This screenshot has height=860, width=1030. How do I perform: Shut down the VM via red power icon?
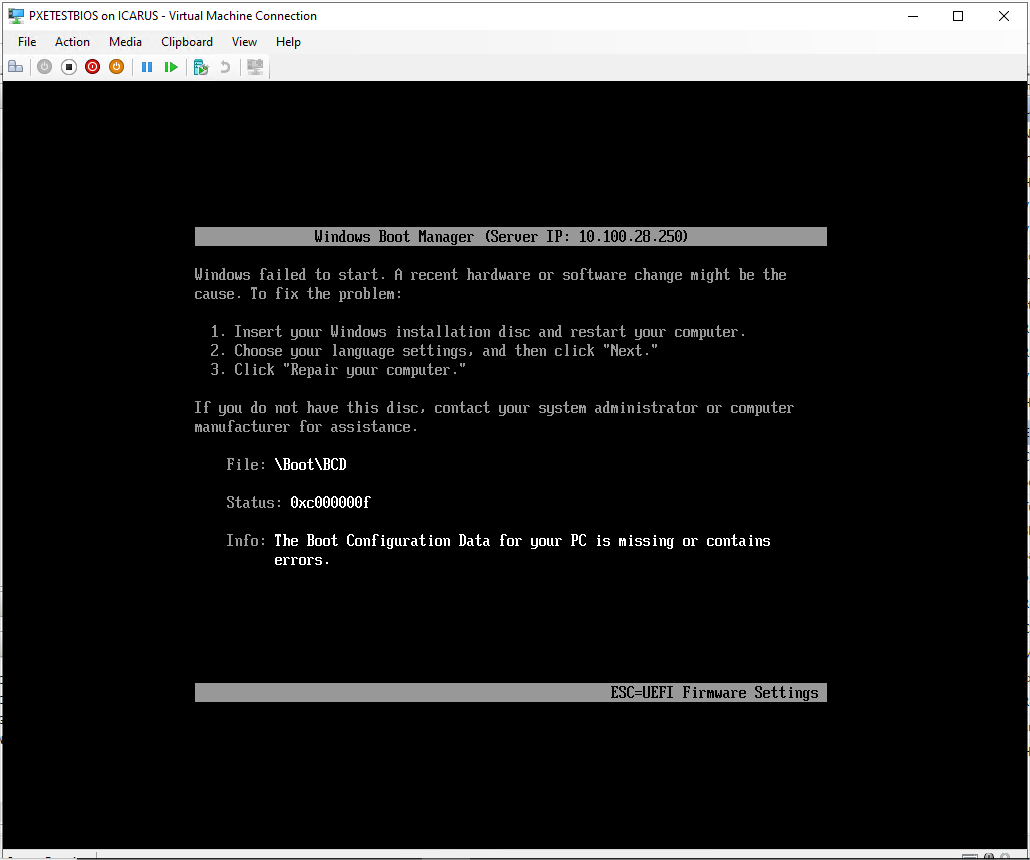click(93, 67)
